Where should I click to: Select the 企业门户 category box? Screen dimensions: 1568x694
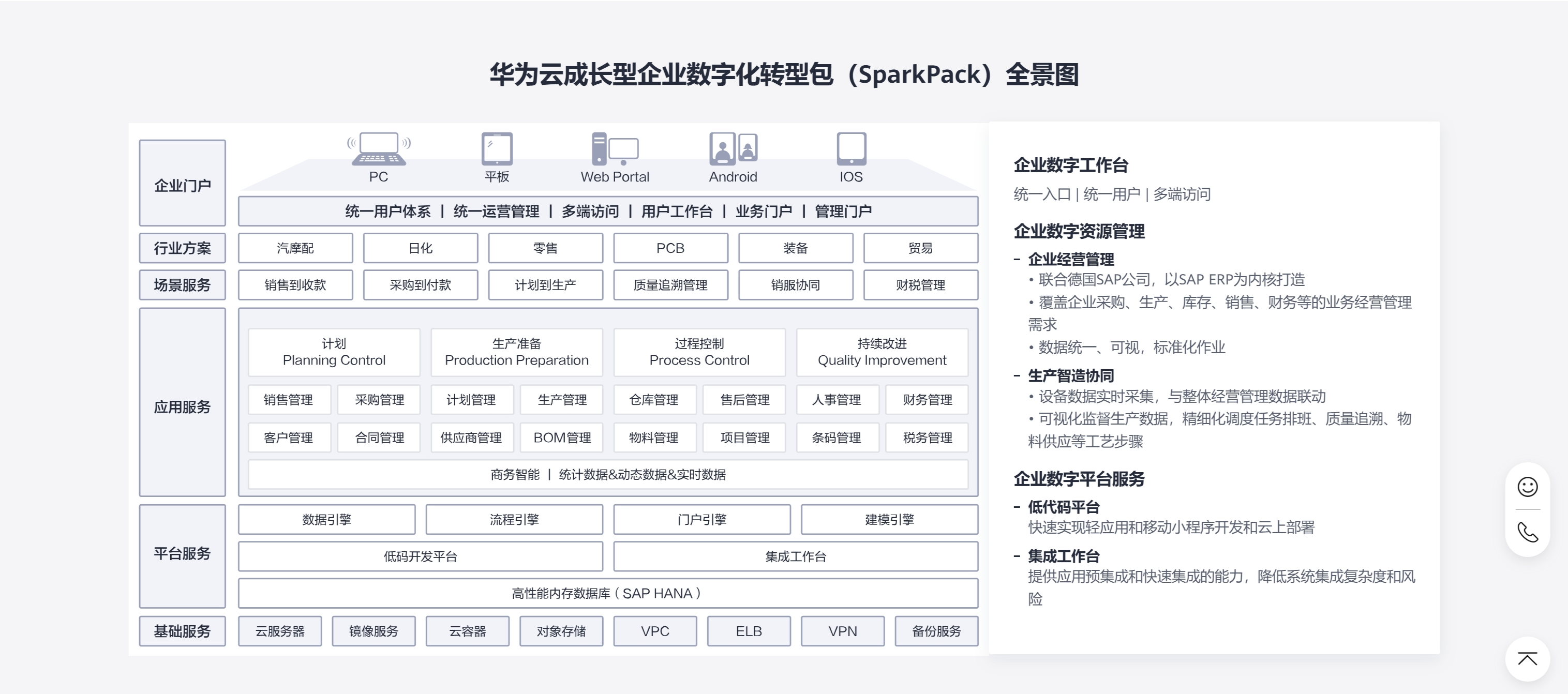[x=182, y=183]
